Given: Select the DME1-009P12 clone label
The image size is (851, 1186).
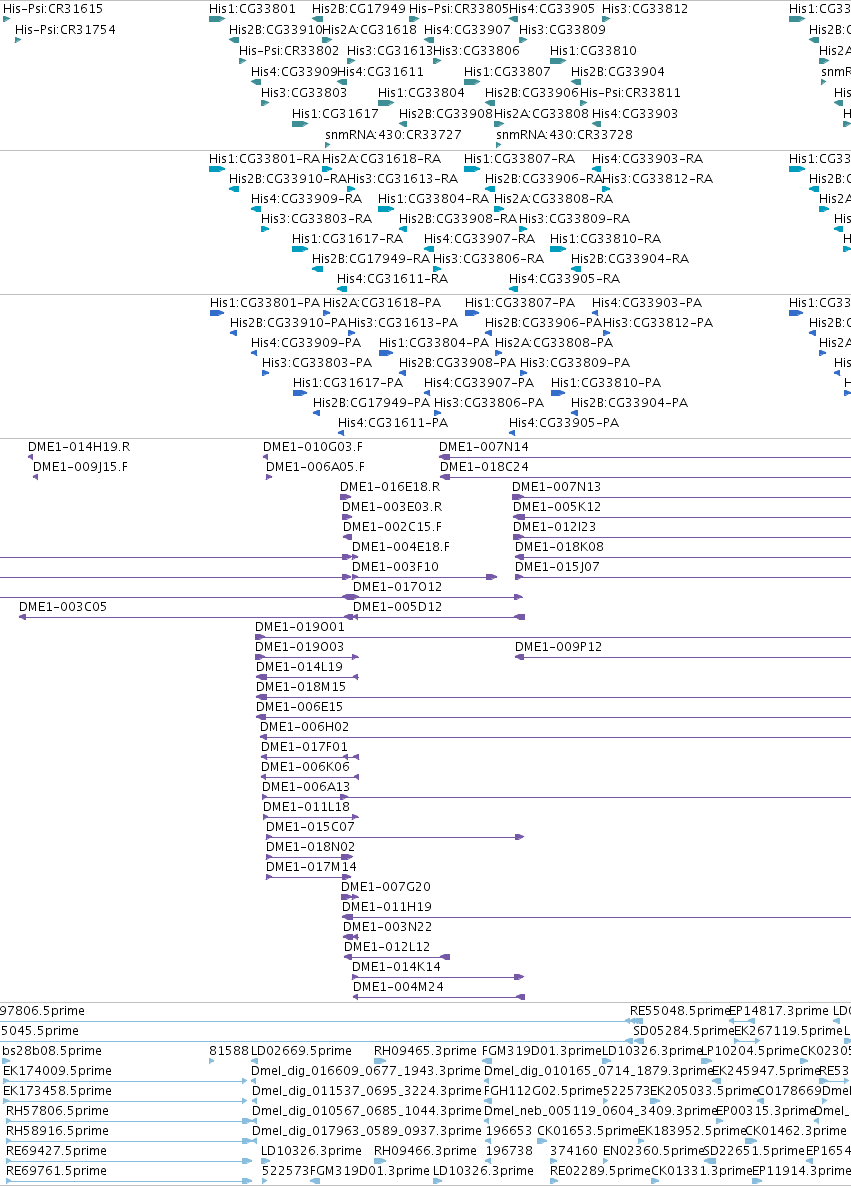Looking at the screenshot, I should tap(558, 647).
